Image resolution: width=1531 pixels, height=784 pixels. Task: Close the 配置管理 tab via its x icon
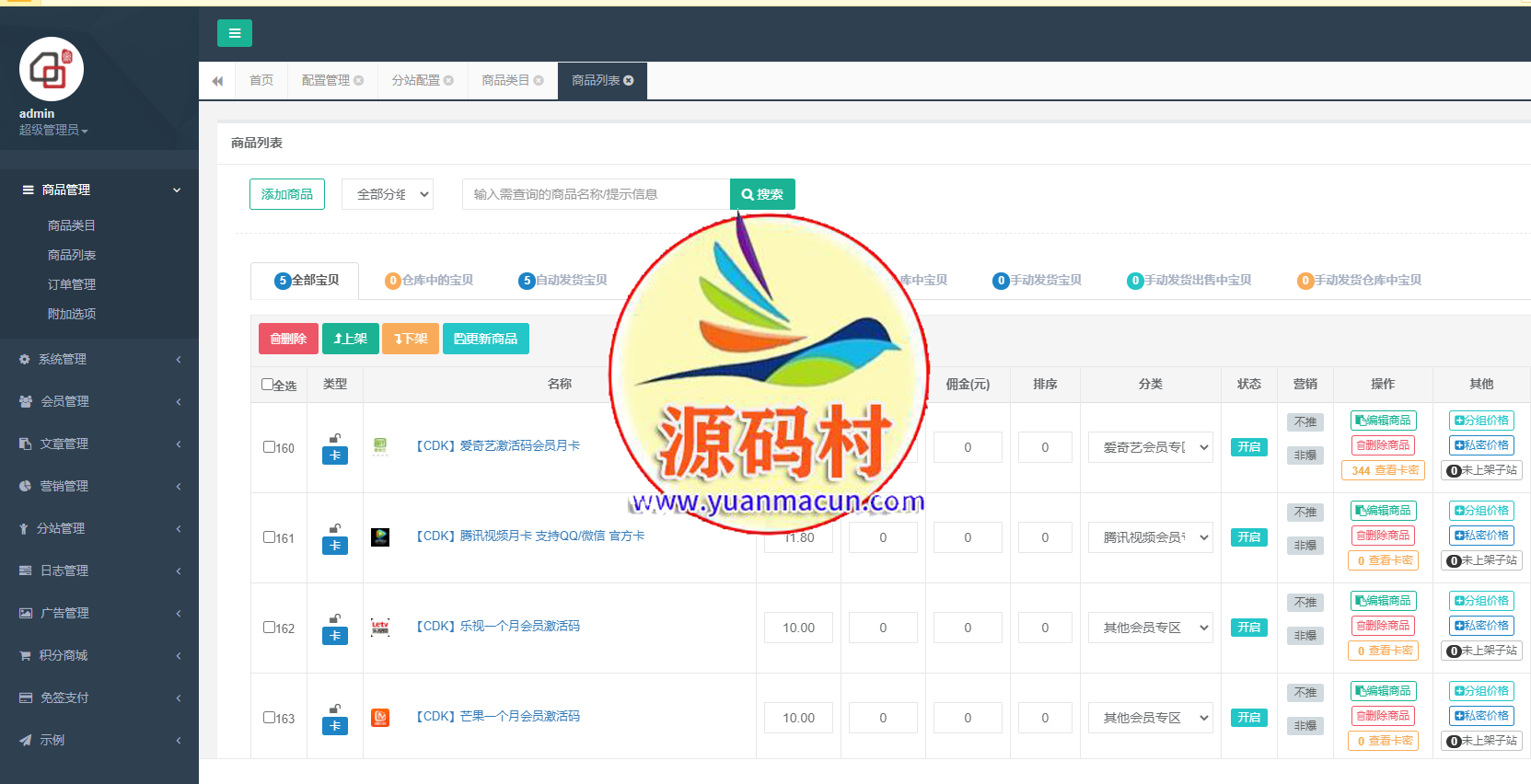click(x=359, y=81)
